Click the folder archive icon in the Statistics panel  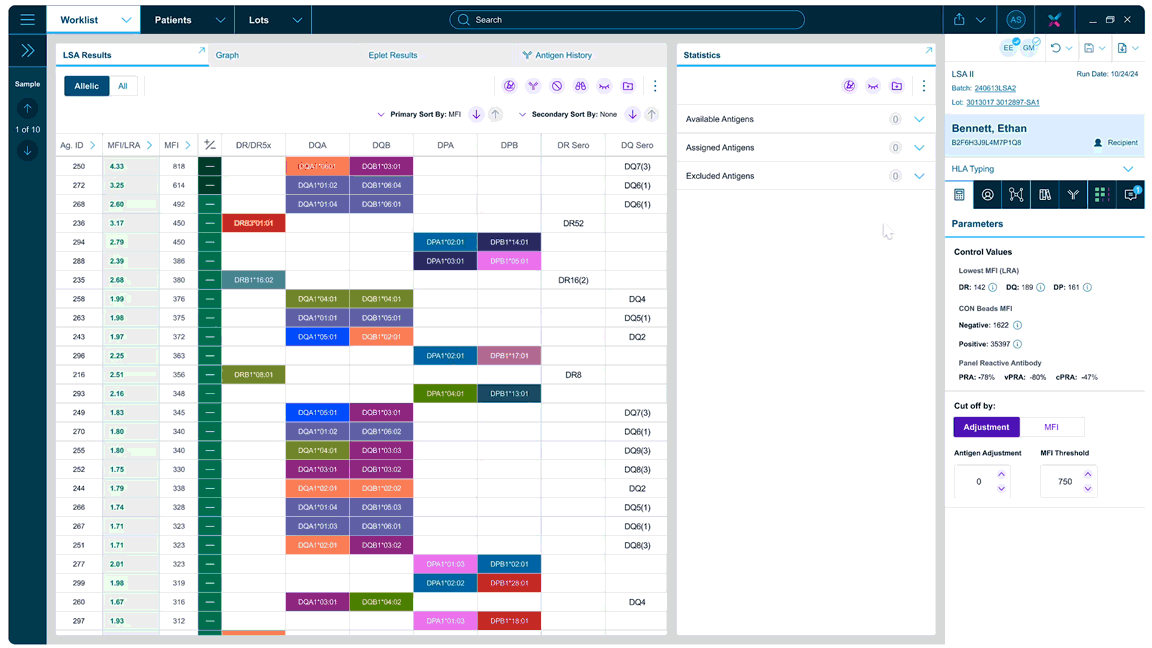896,86
